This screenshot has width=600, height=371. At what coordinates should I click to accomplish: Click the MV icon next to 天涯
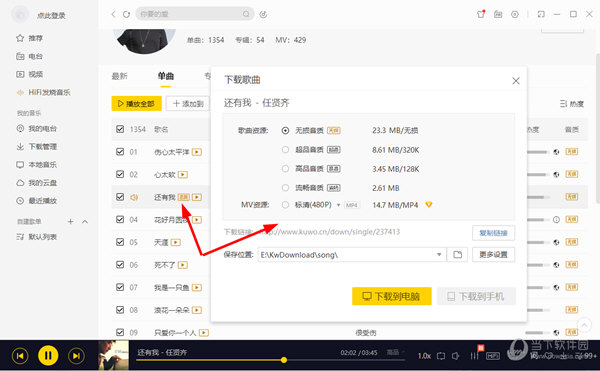click(176, 242)
